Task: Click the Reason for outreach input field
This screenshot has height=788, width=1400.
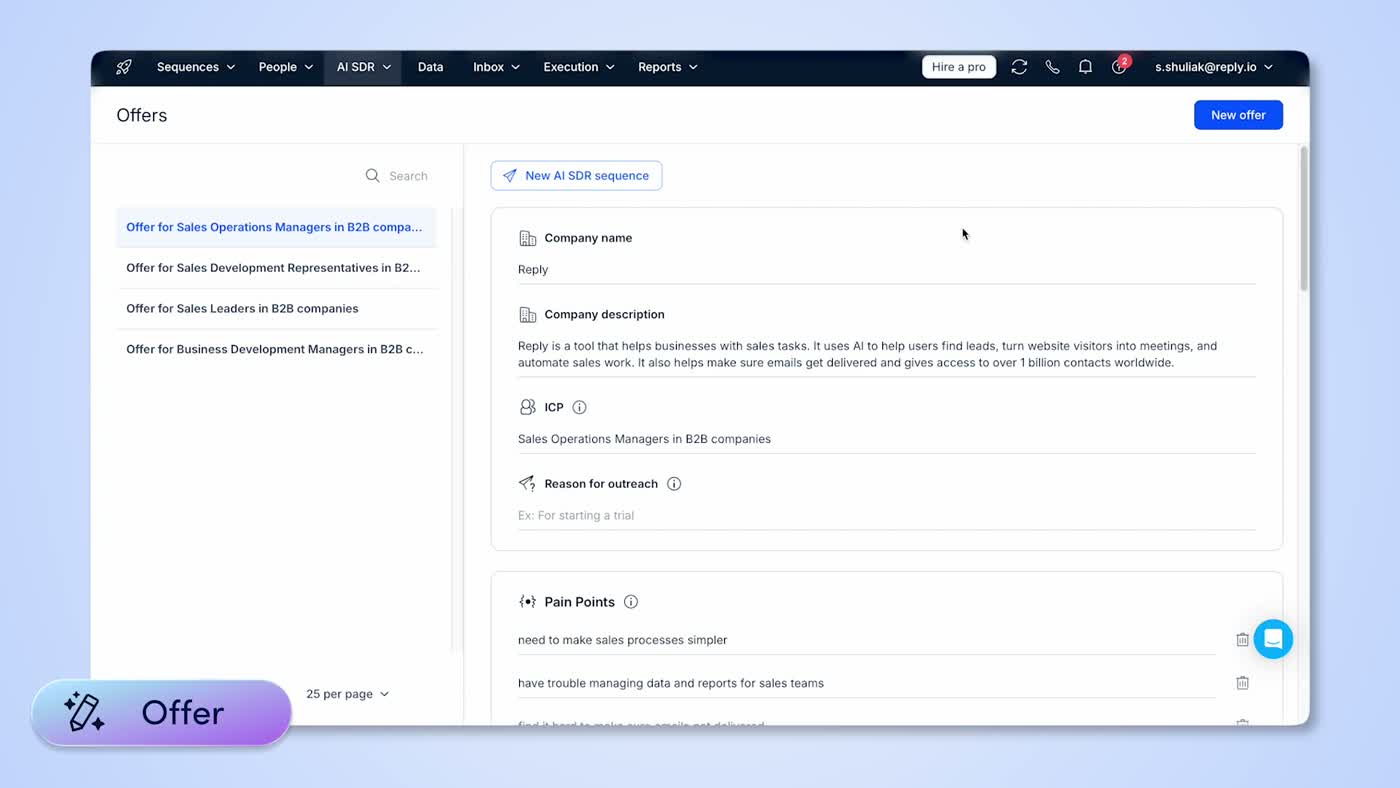Action: point(886,516)
